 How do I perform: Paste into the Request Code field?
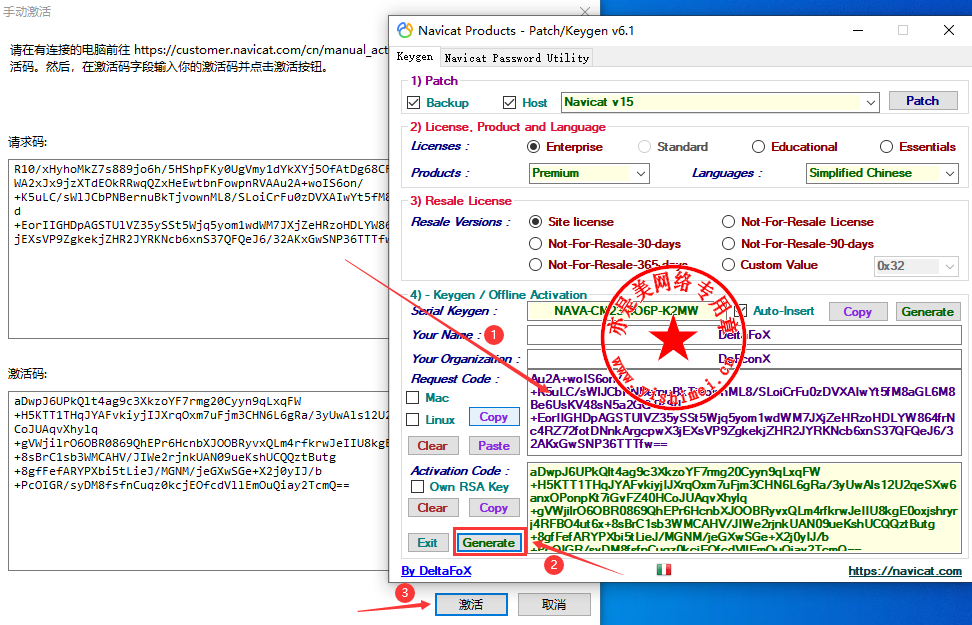click(494, 446)
